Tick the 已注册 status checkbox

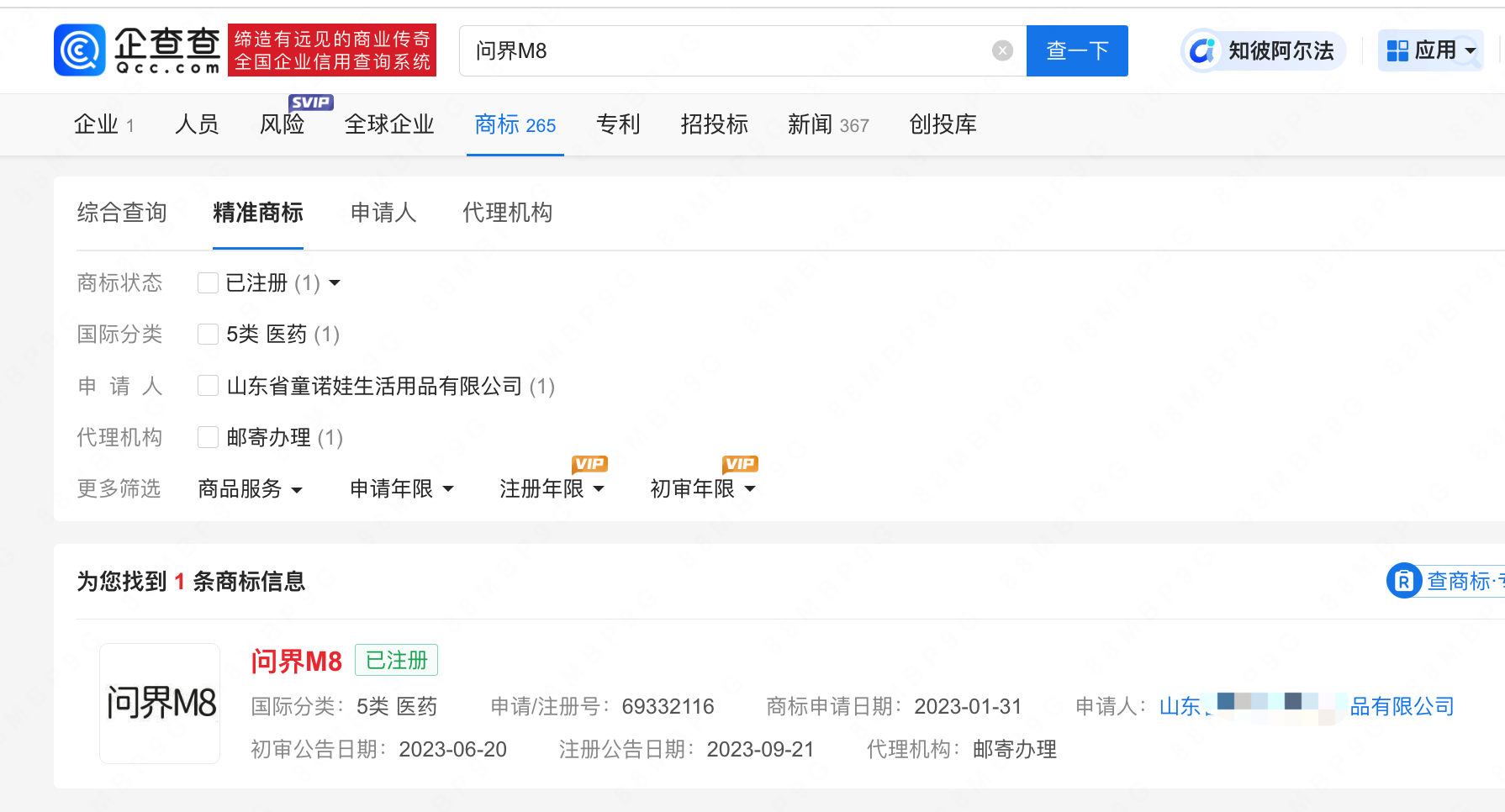tap(208, 283)
